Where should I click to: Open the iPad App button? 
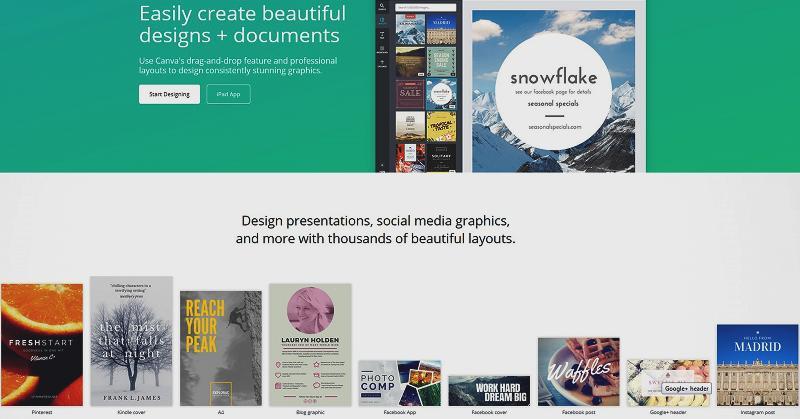tap(229, 94)
